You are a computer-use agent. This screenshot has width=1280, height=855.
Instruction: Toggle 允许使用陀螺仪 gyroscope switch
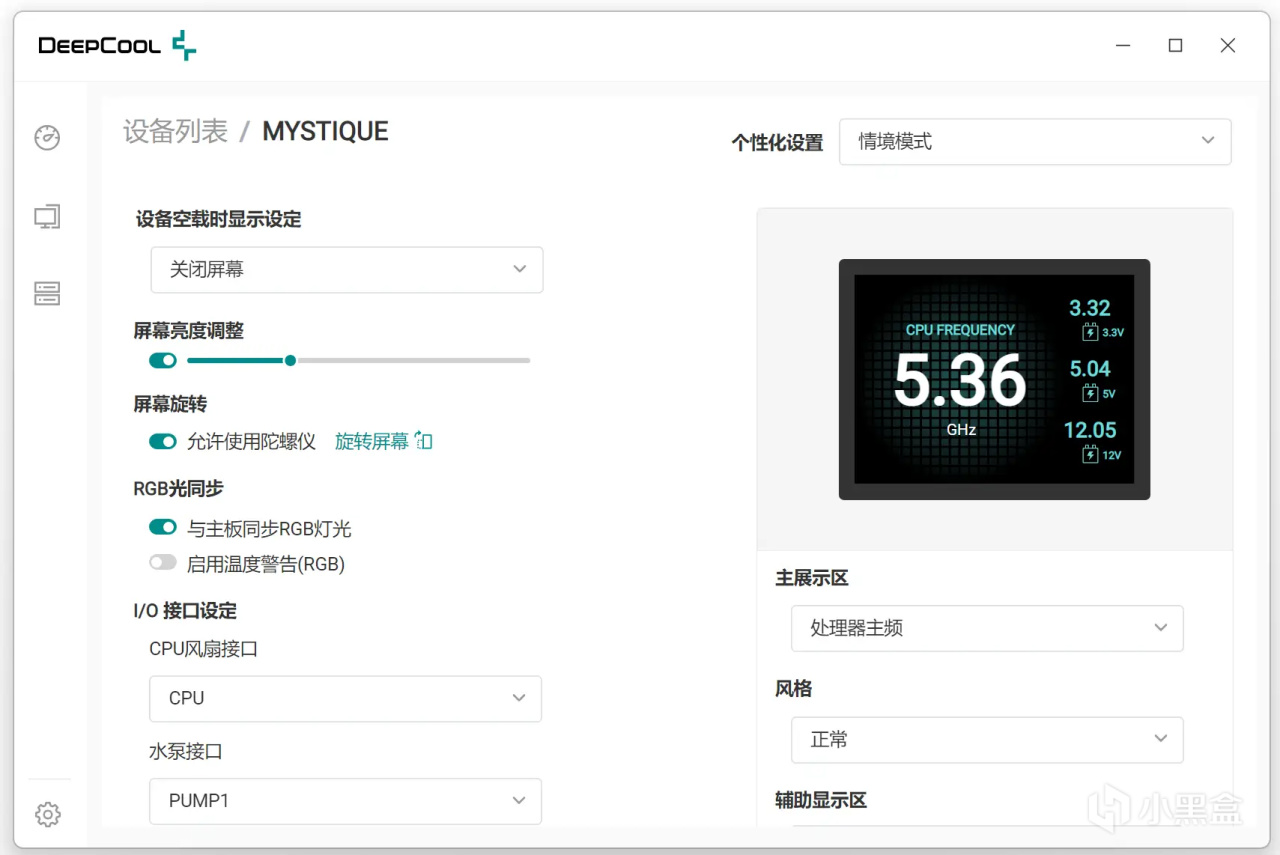point(163,441)
